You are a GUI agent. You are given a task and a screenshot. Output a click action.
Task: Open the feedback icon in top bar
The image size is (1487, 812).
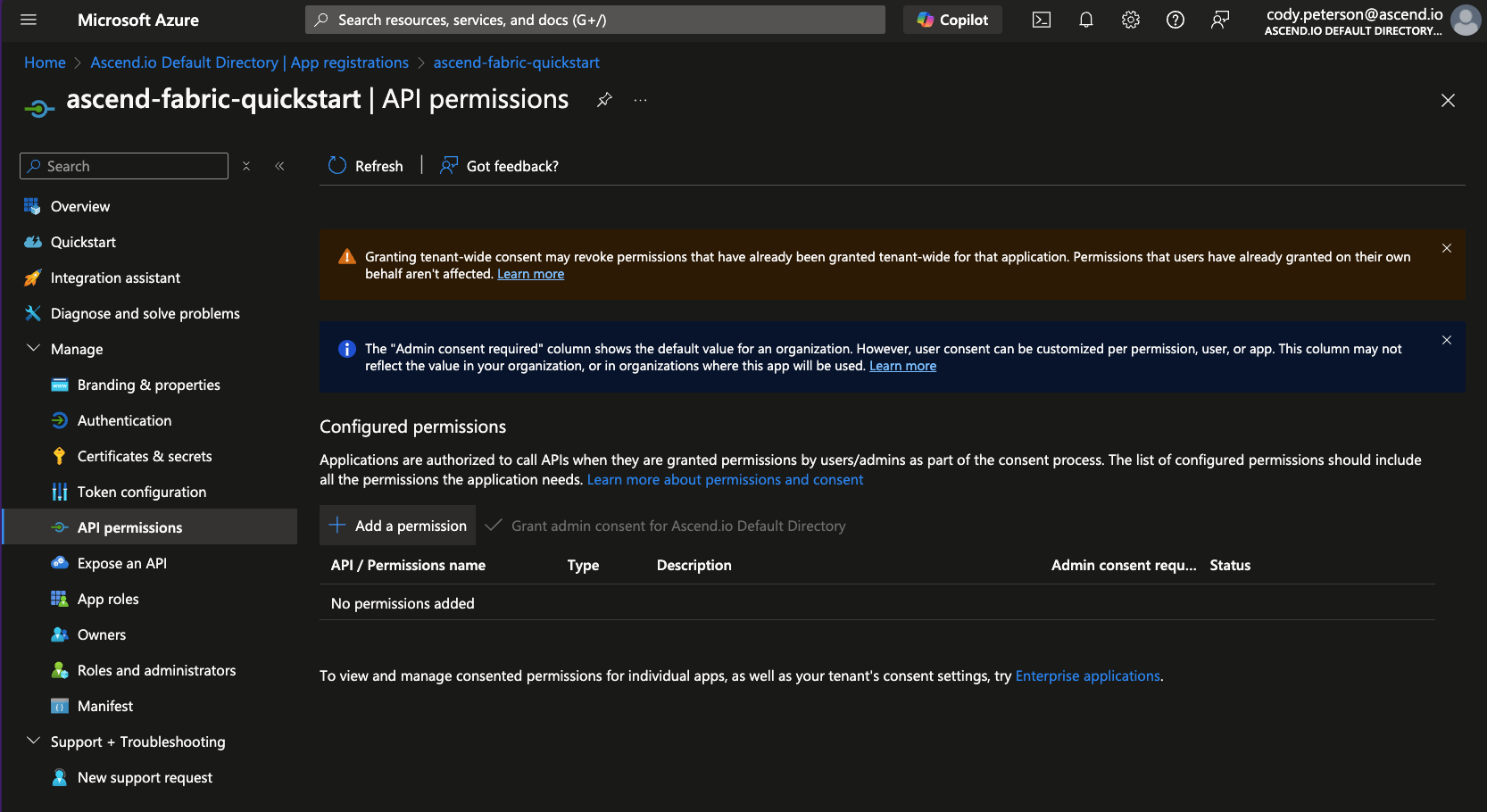1220,20
